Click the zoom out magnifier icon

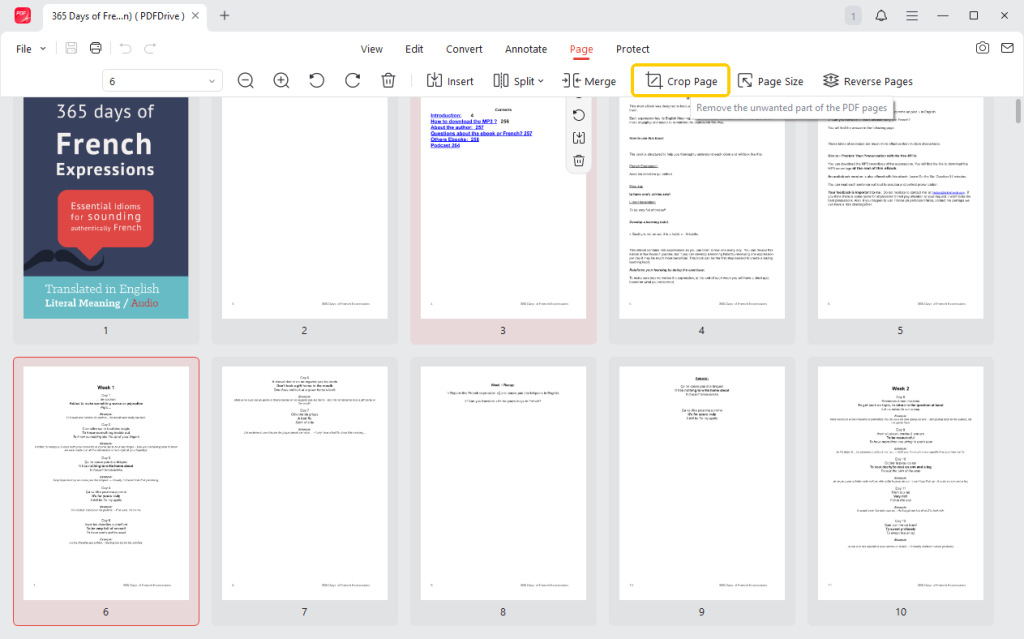pos(246,81)
